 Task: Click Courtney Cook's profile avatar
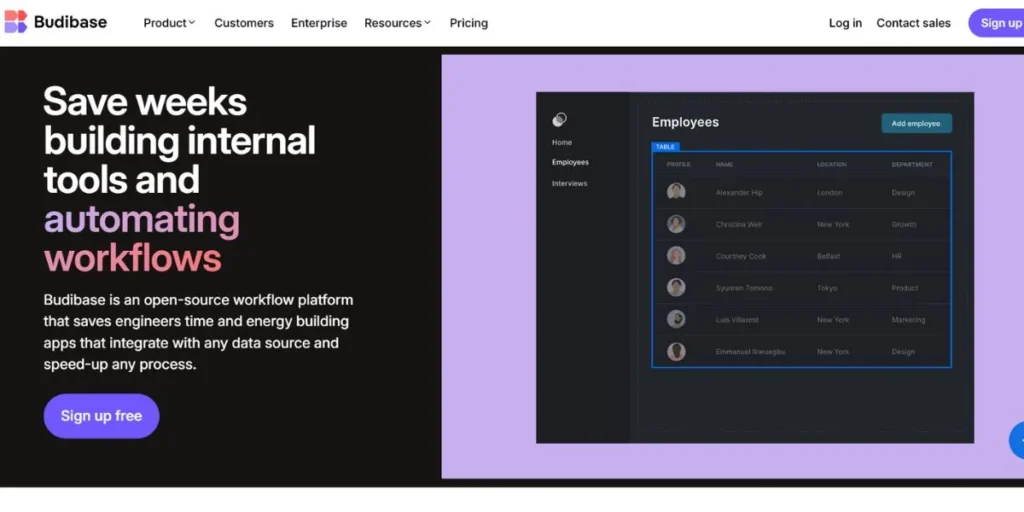click(x=676, y=256)
